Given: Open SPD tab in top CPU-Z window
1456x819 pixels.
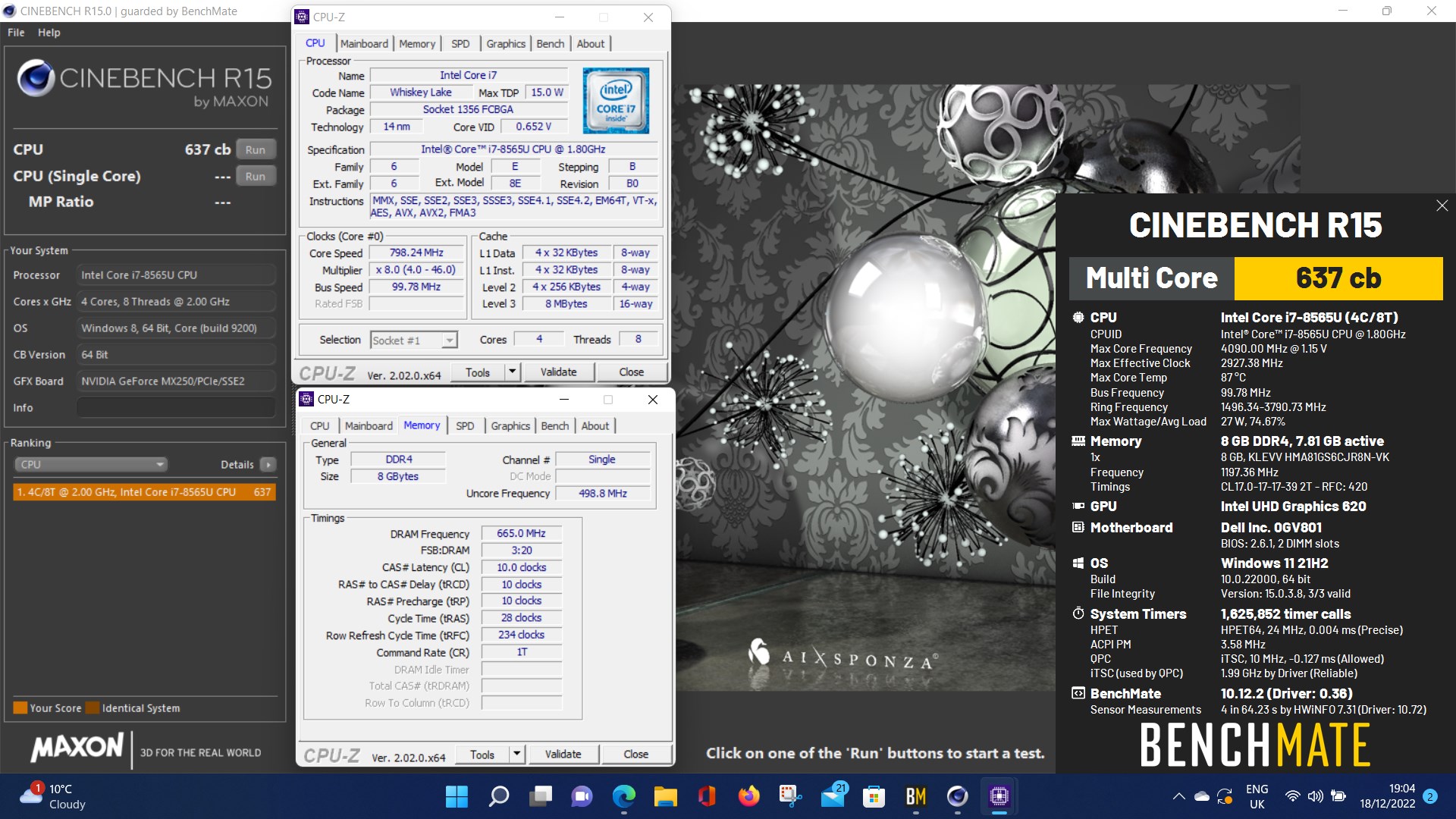Looking at the screenshot, I should (x=460, y=44).
